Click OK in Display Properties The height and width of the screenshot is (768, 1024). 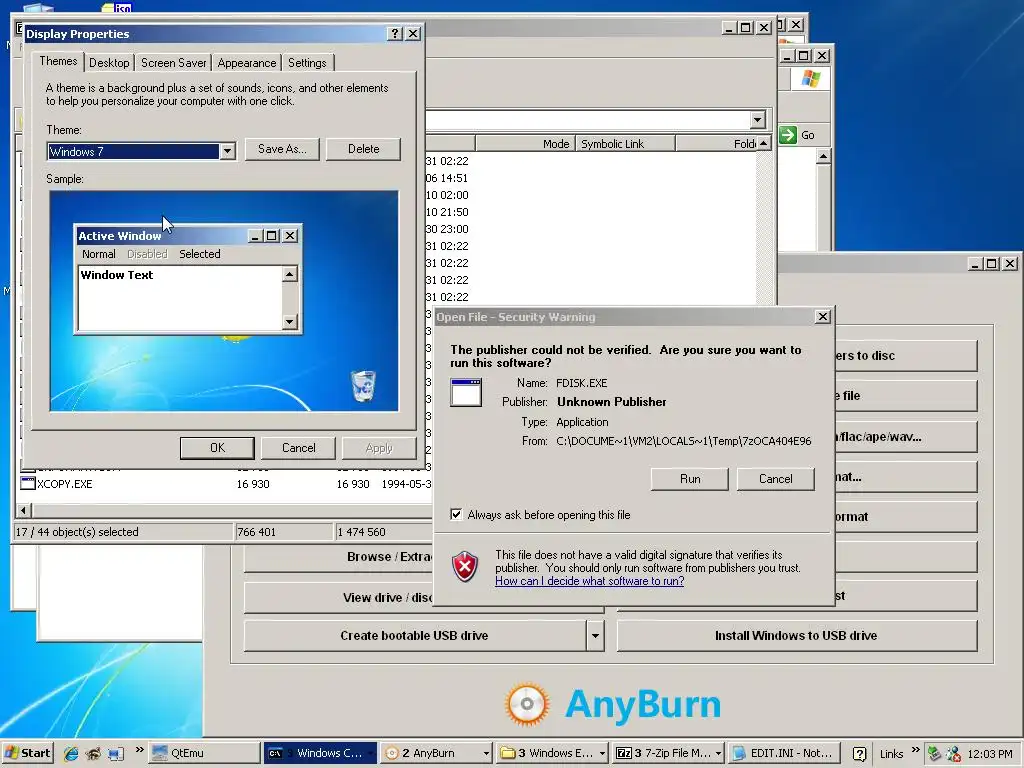pos(217,448)
